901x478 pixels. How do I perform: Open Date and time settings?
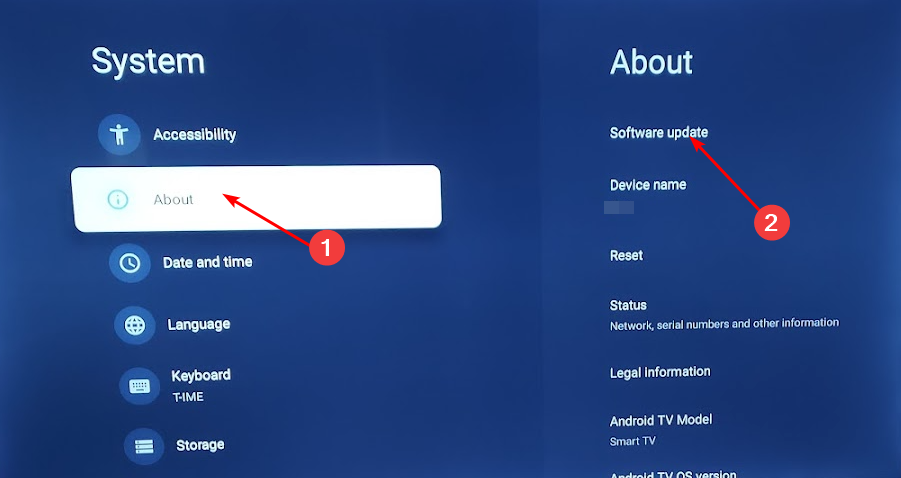point(207,263)
